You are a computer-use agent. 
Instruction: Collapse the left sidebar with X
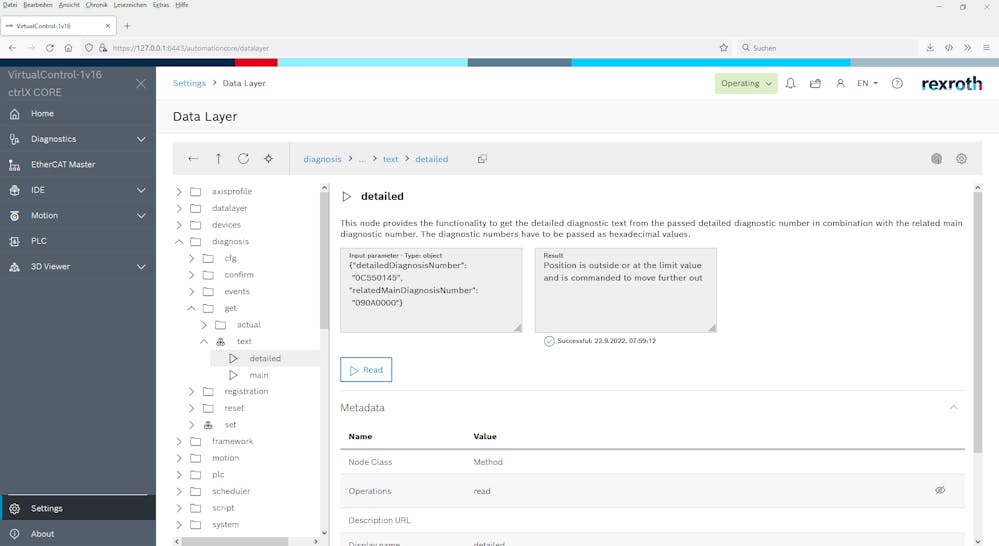(141, 84)
